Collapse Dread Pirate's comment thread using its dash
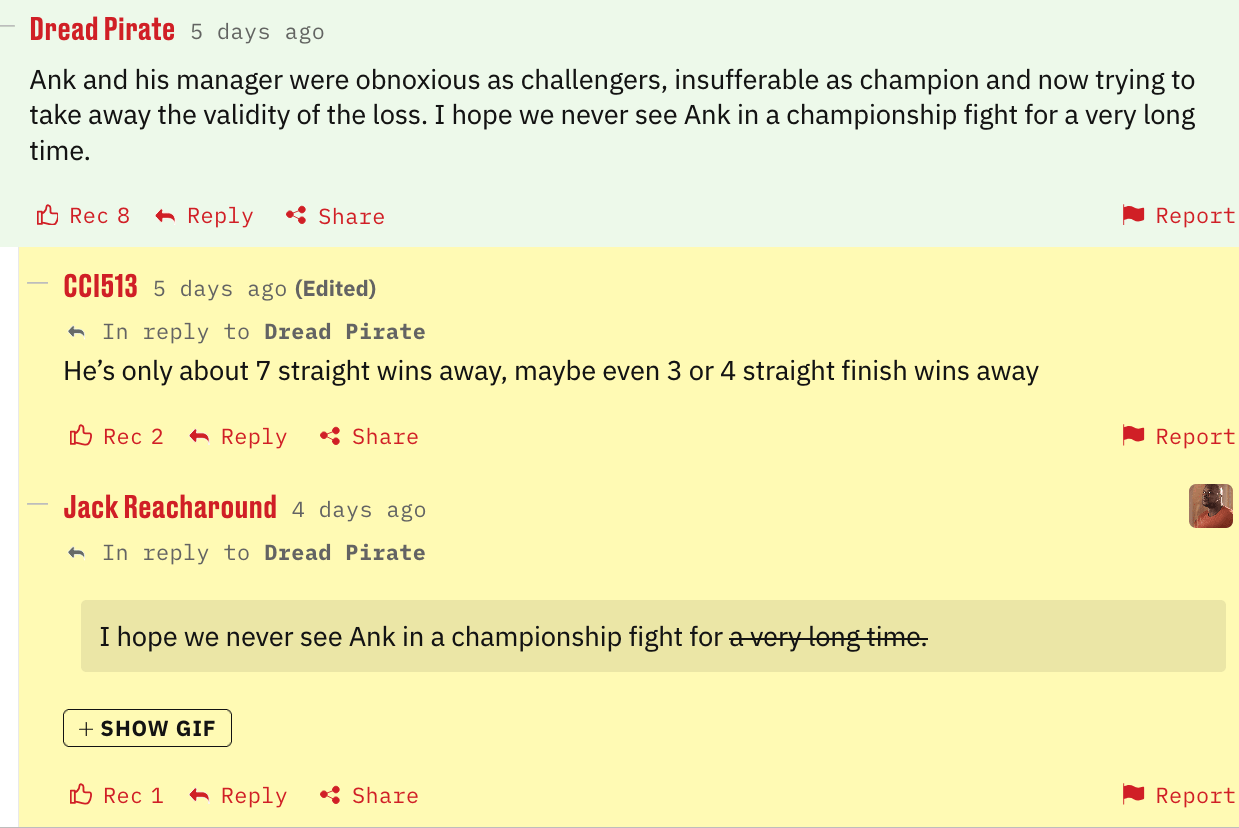The width and height of the screenshot is (1239, 828). tap(6, 27)
